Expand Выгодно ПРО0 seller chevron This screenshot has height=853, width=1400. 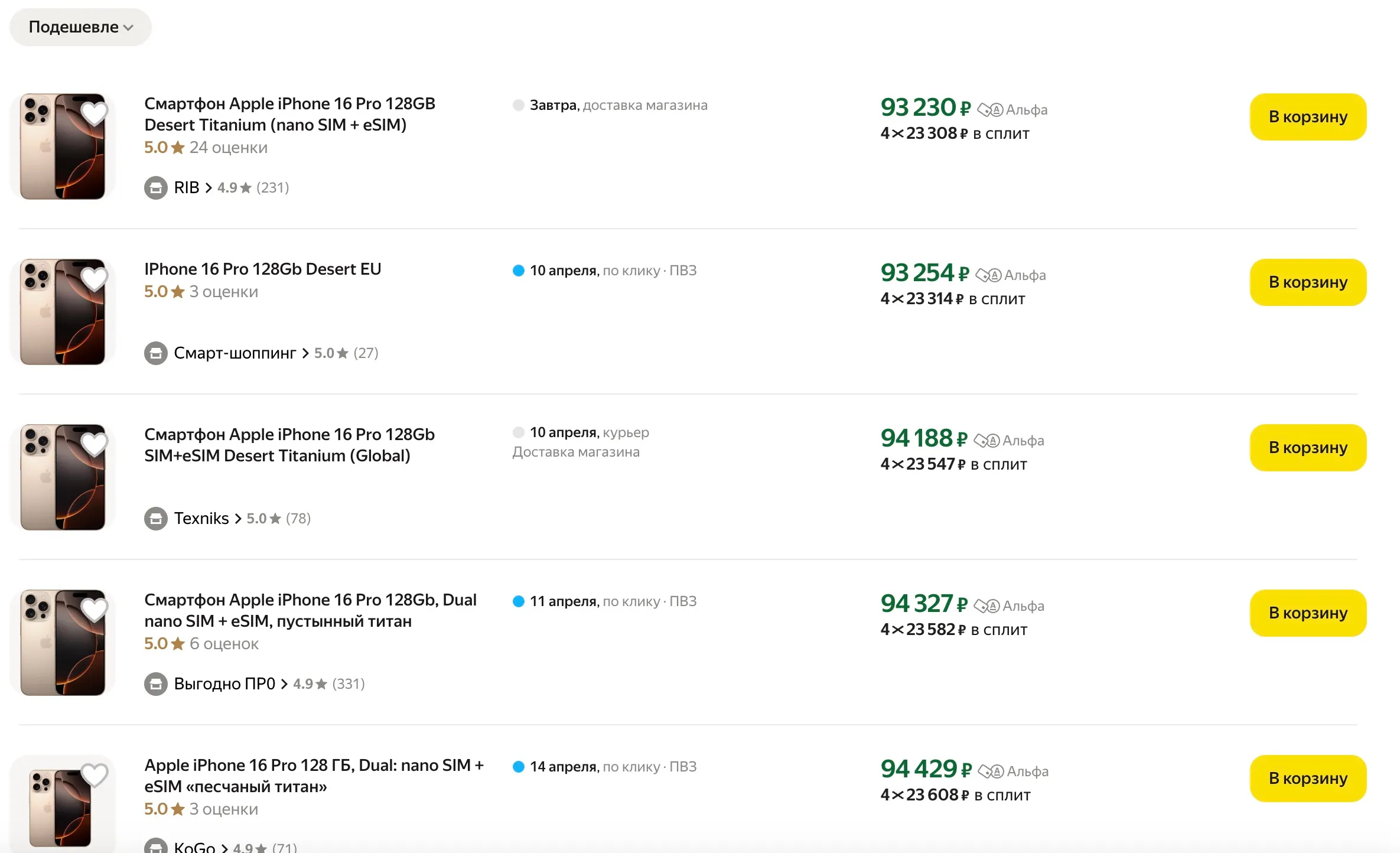coord(284,684)
